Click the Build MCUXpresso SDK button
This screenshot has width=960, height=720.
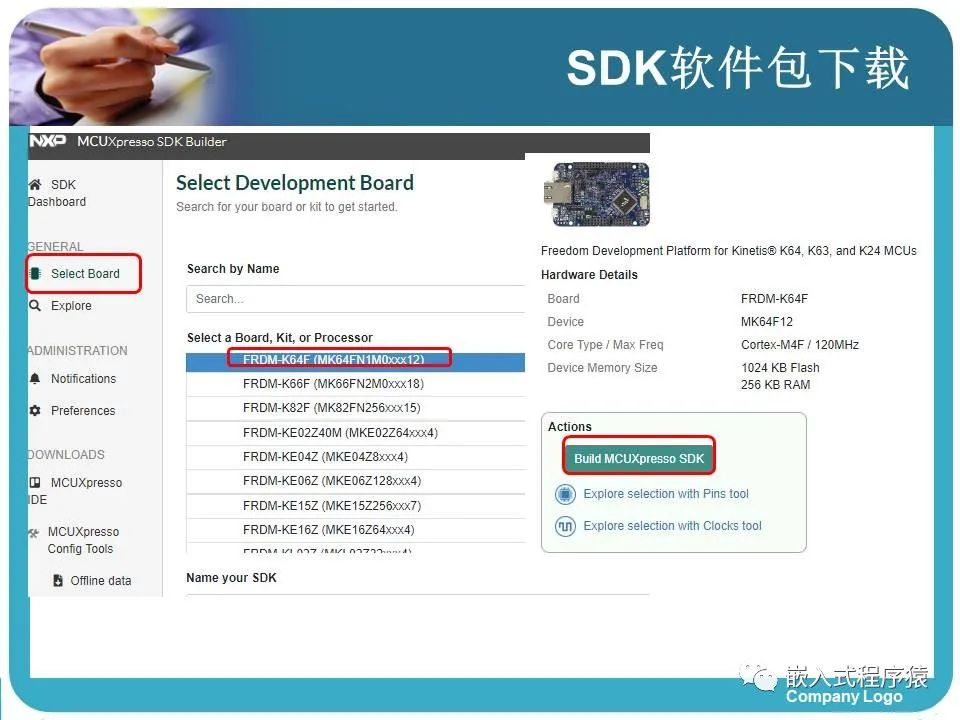pos(639,459)
